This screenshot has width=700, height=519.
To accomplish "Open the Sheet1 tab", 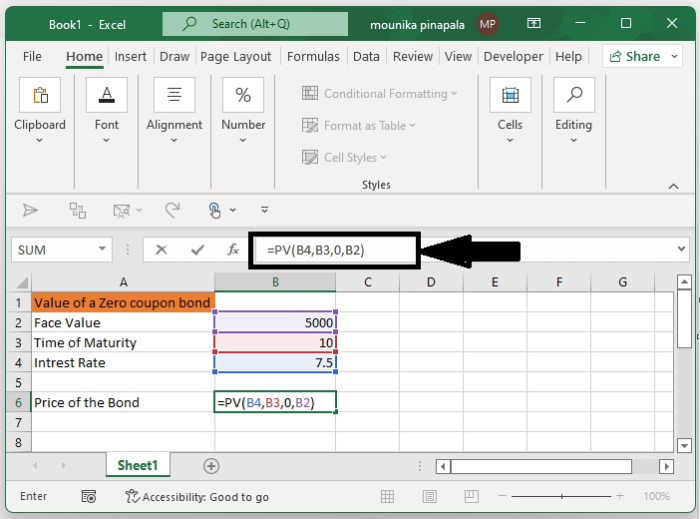I will point(138,465).
